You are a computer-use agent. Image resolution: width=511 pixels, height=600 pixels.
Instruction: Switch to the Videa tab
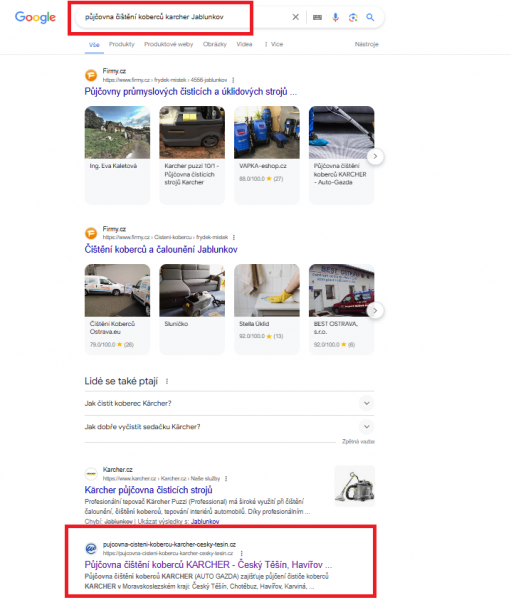pos(244,44)
